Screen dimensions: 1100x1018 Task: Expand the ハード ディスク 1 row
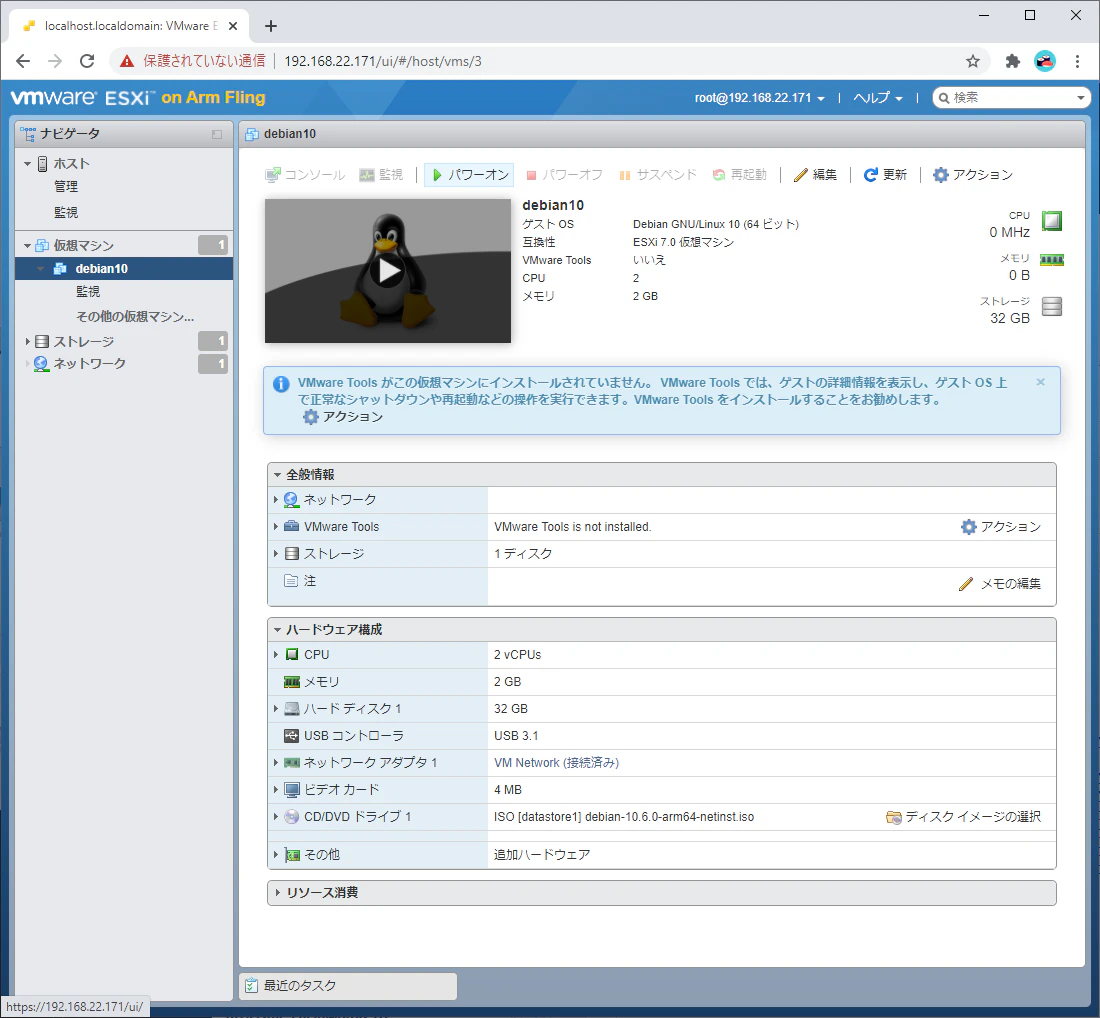coord(276,709)
